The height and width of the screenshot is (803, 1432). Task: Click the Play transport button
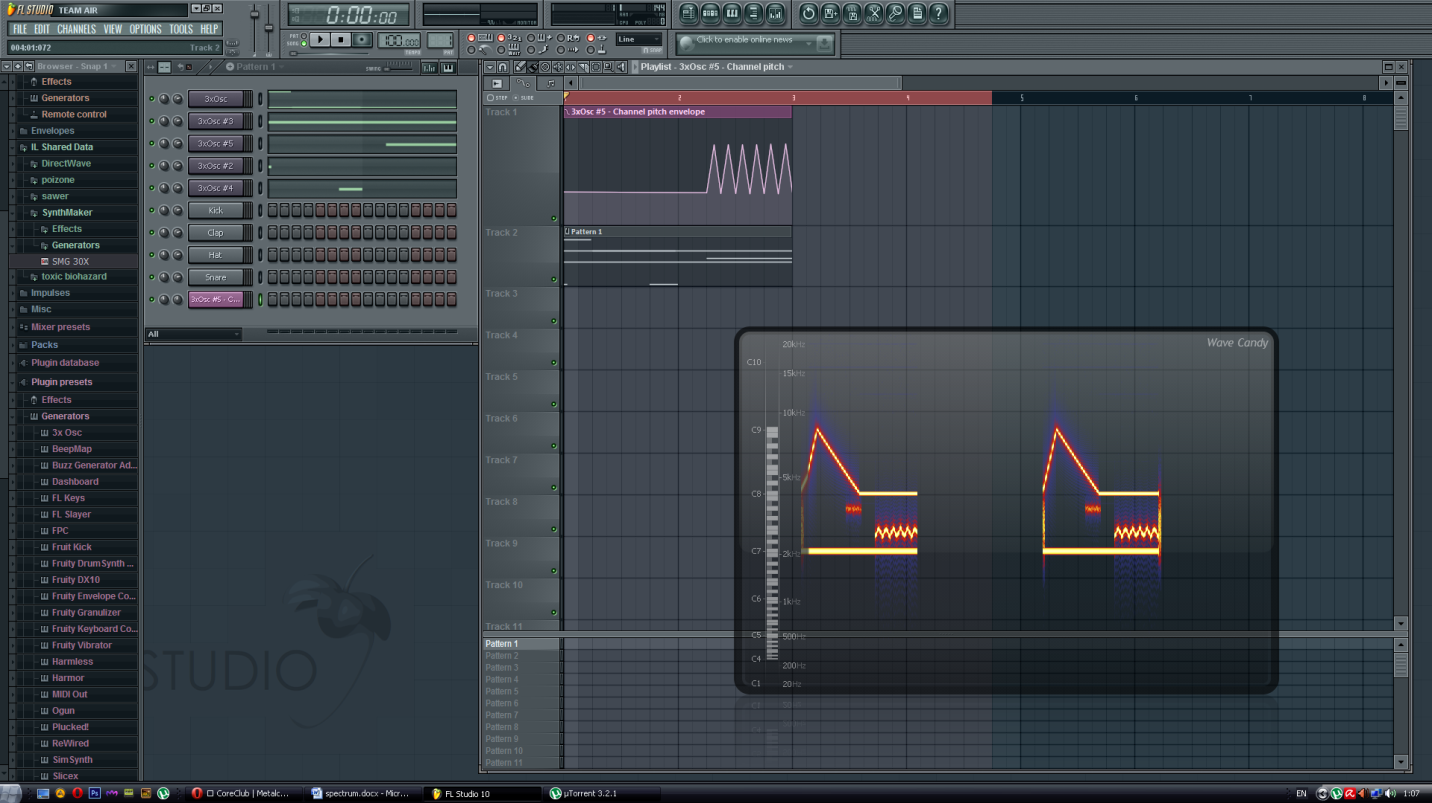[320, 39]
